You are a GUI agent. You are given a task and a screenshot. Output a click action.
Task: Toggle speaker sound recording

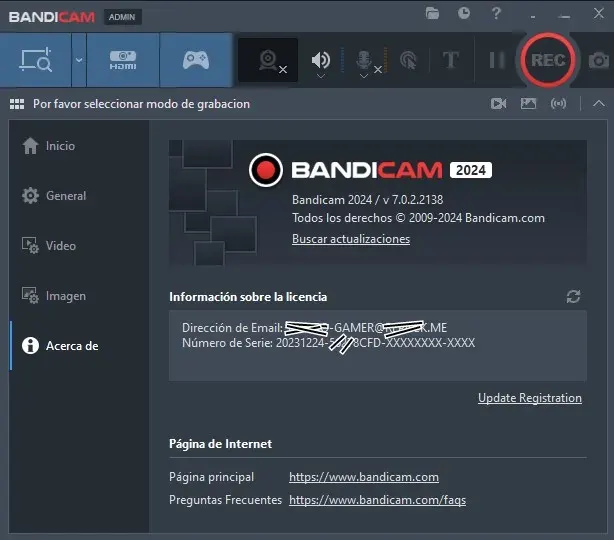pyautogui.click(x=321, y=60)
